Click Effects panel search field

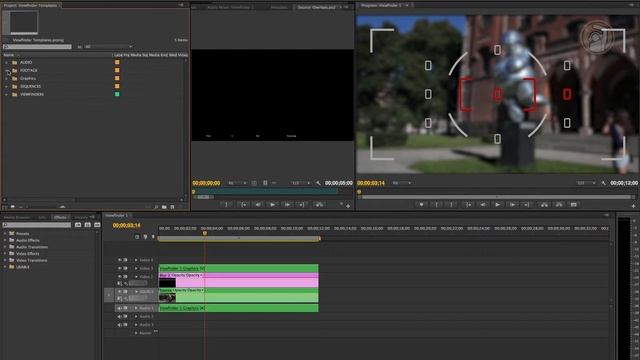(x=37, y=225)
